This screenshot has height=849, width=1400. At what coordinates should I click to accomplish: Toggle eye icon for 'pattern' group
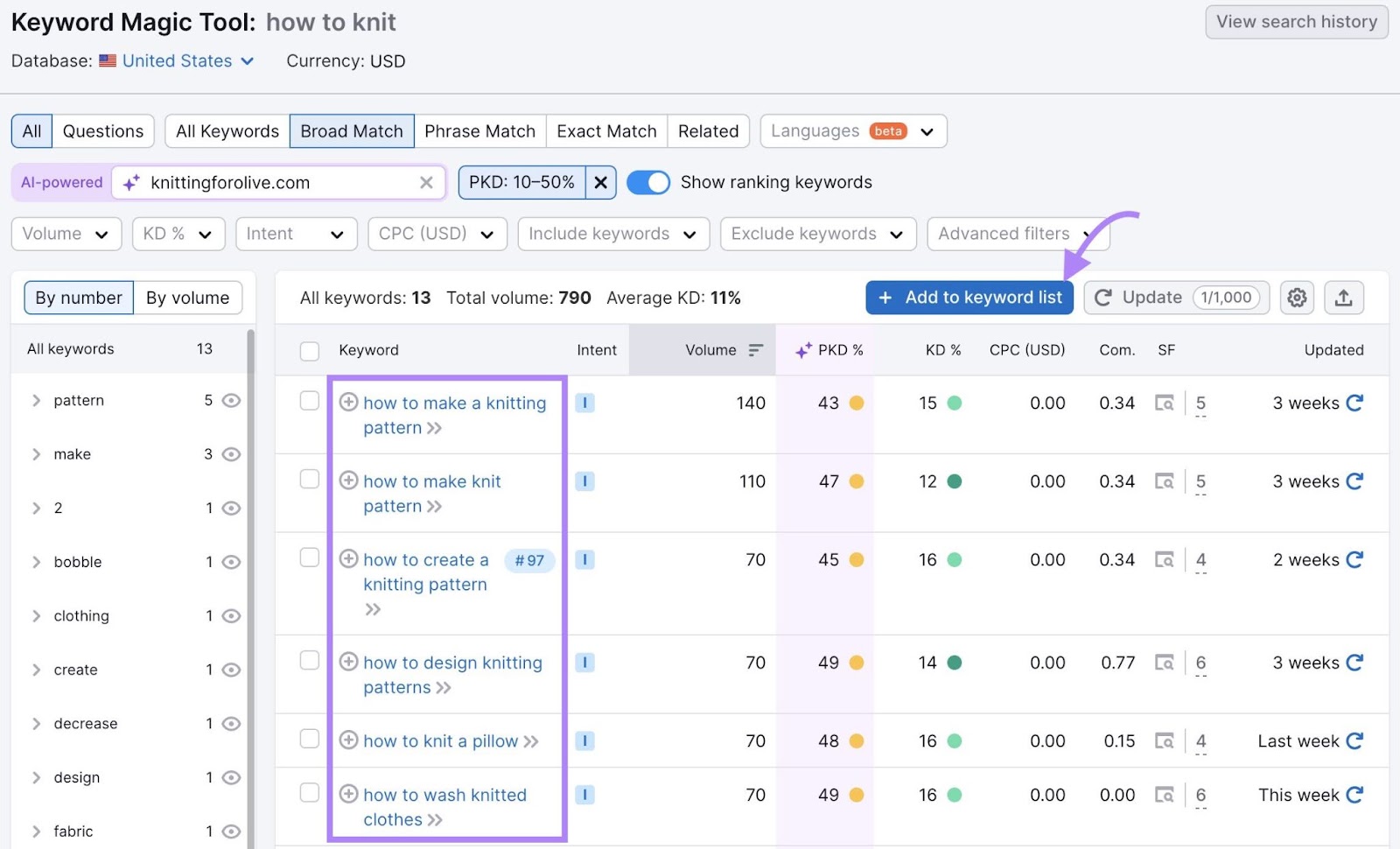(x=231, y=400)
